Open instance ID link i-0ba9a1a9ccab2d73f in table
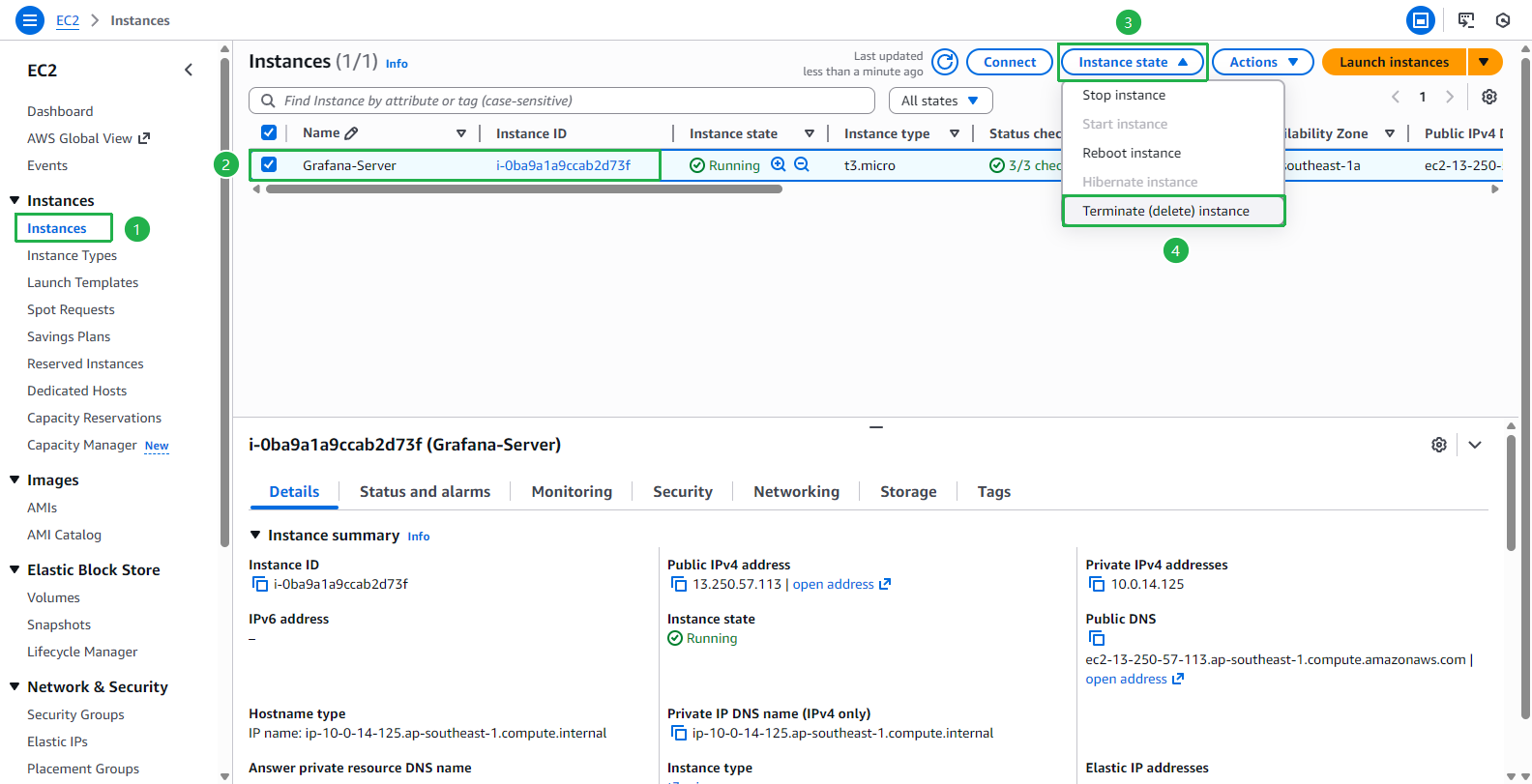The image size is (1532, 784). [x=563, y=165]
